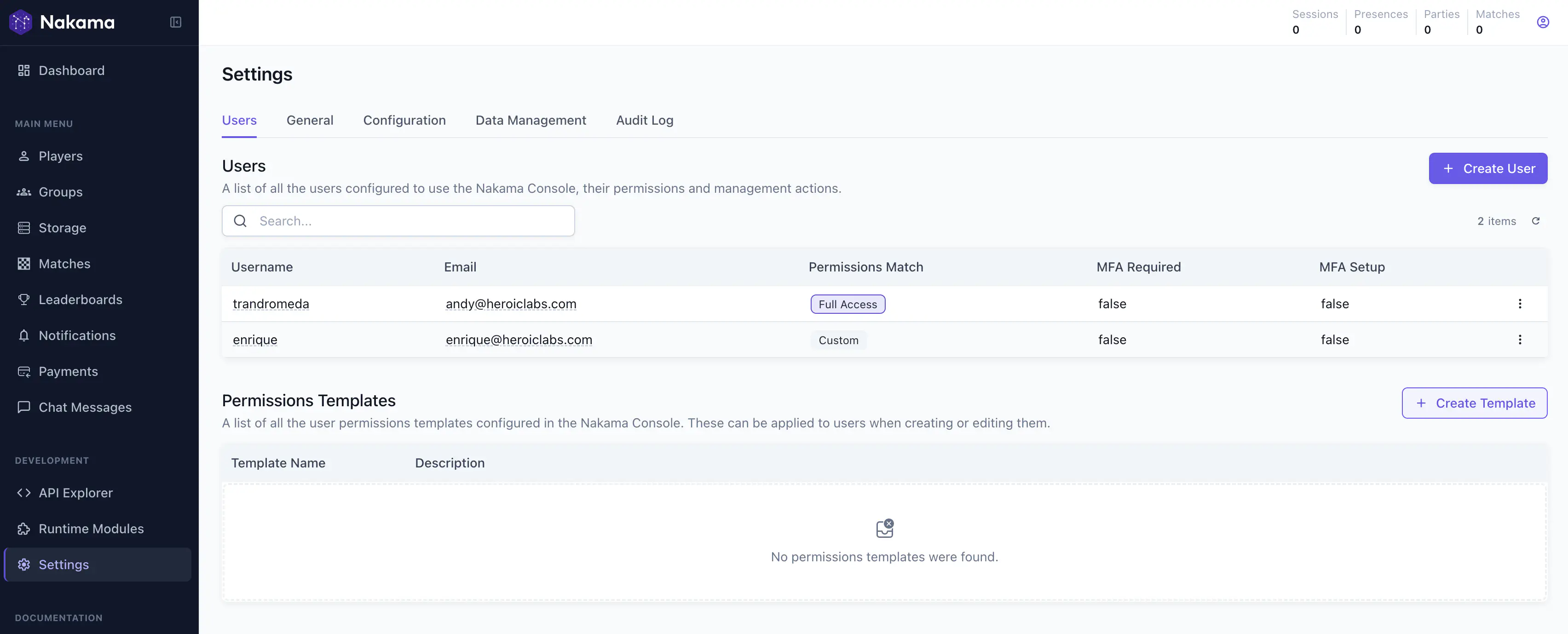Click the MFA Required column header
1568x634 pixels.
pyautogui.click(x=1138, y=267)
